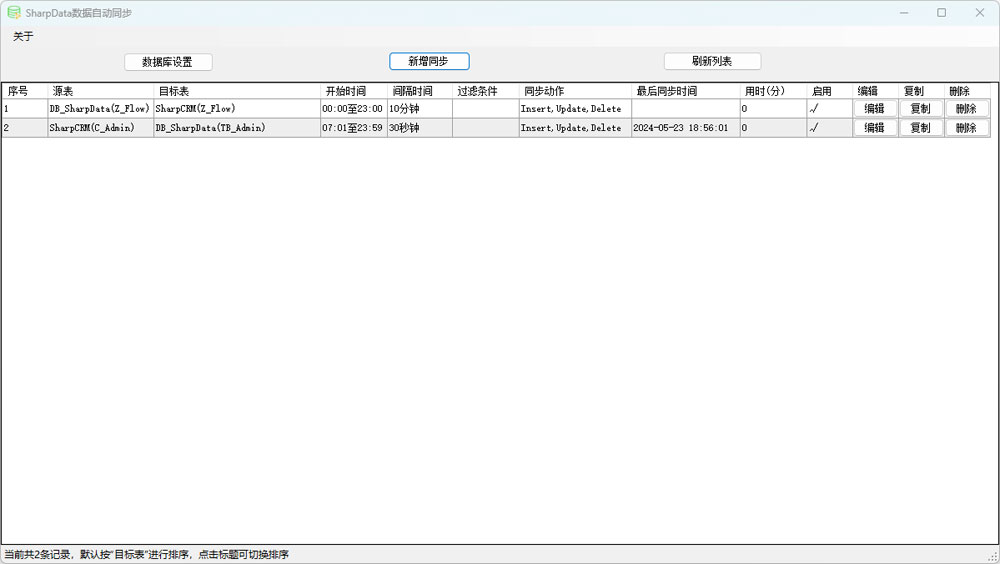The height and width of the screenshot is (564, 1000).
Task: Click the 数据库设置 button
Action: (x=168, y=62)
